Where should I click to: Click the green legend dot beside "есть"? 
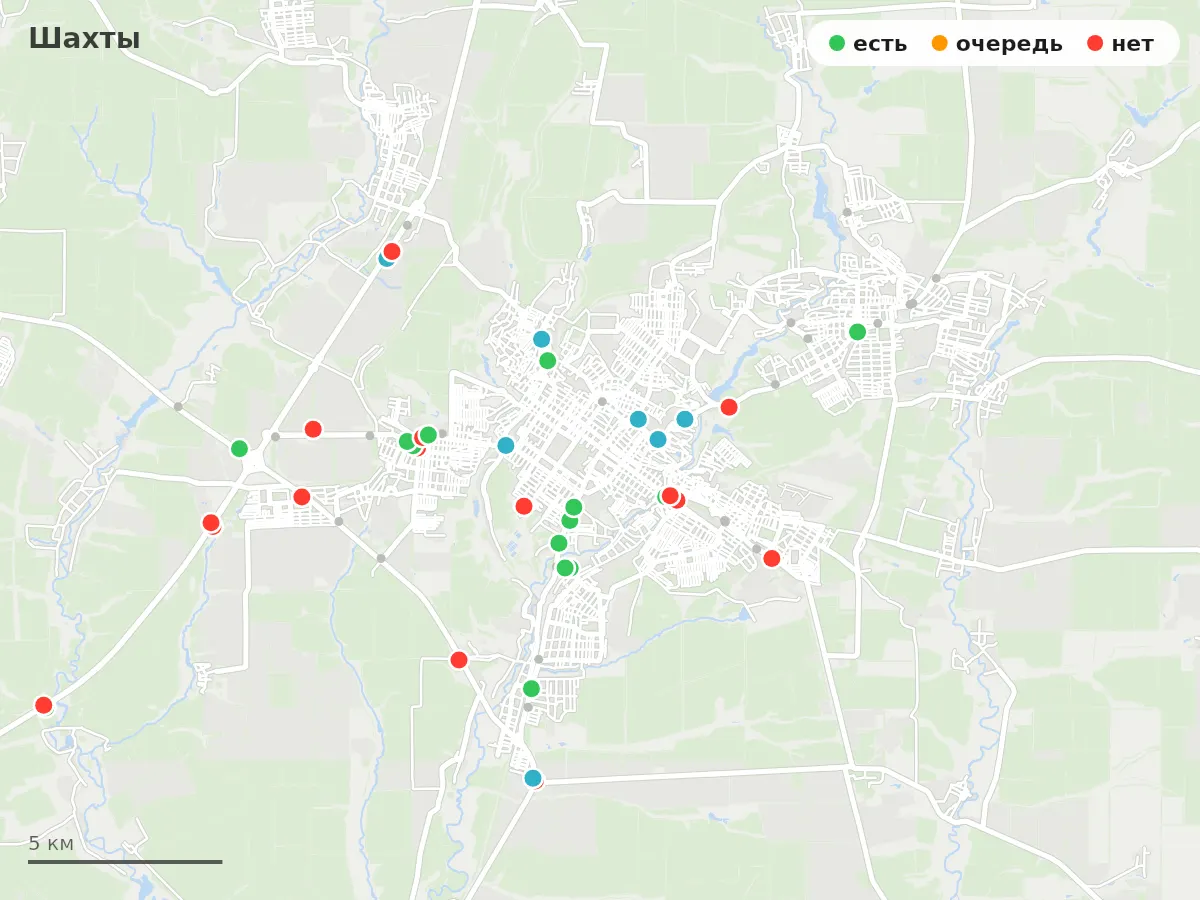point(837,44)
